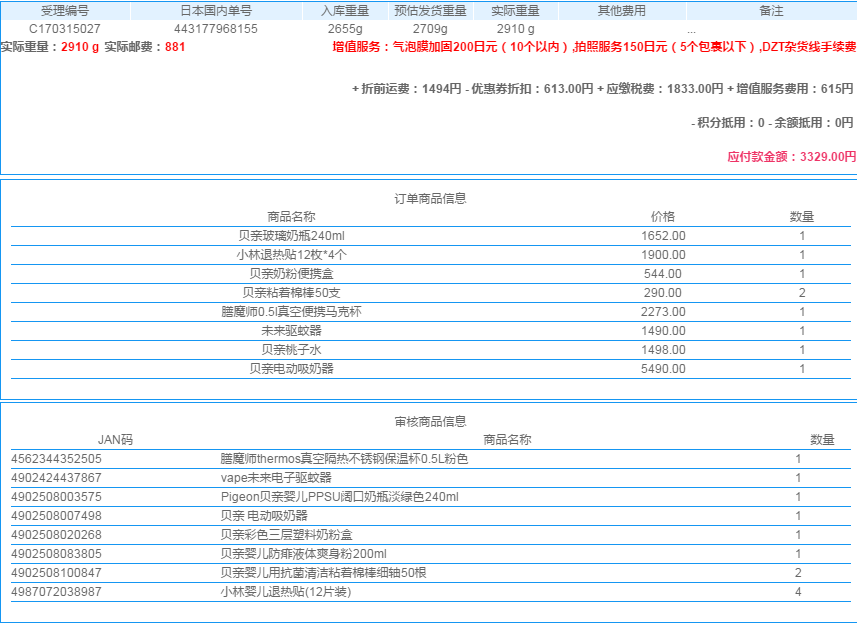This screenshot has height=624, width=857.
Task: Select JAN code 4902508020268
Action: (56, 534)
